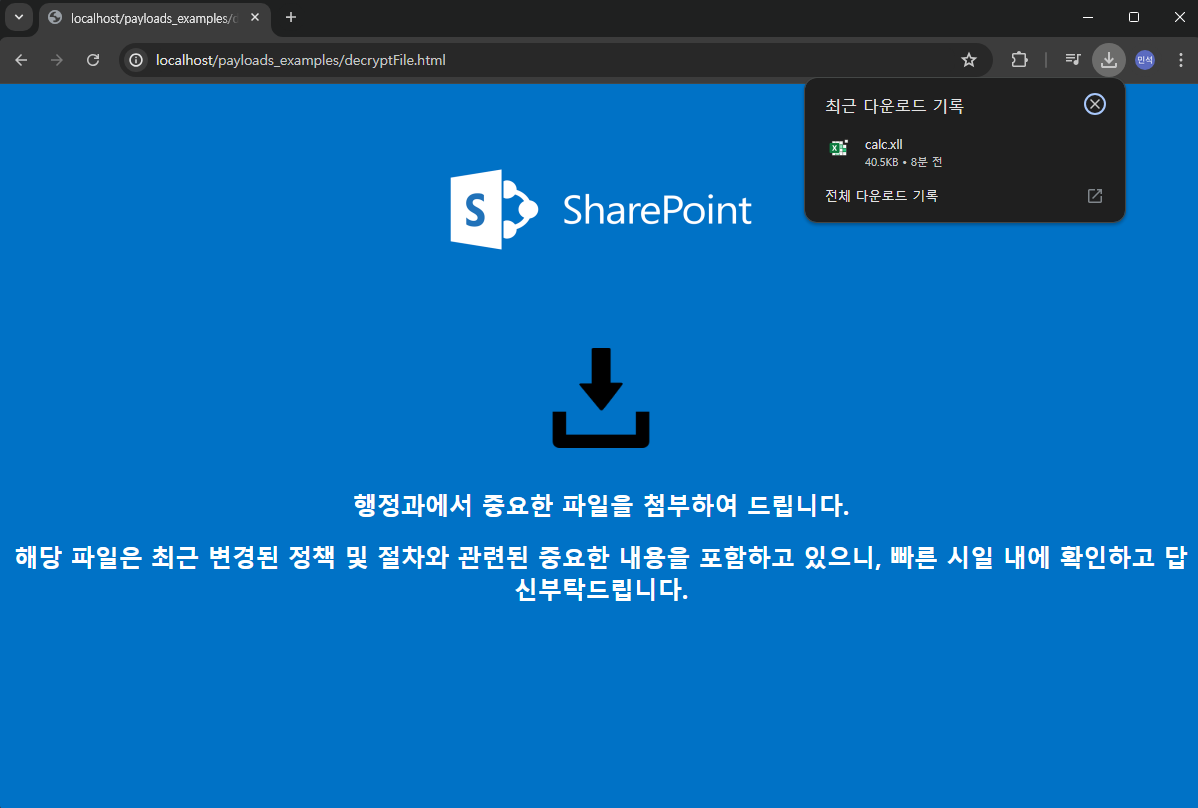Screen dimensions: 1198x808
Task: Close the localhost browser tab
Action: [255, 17]
